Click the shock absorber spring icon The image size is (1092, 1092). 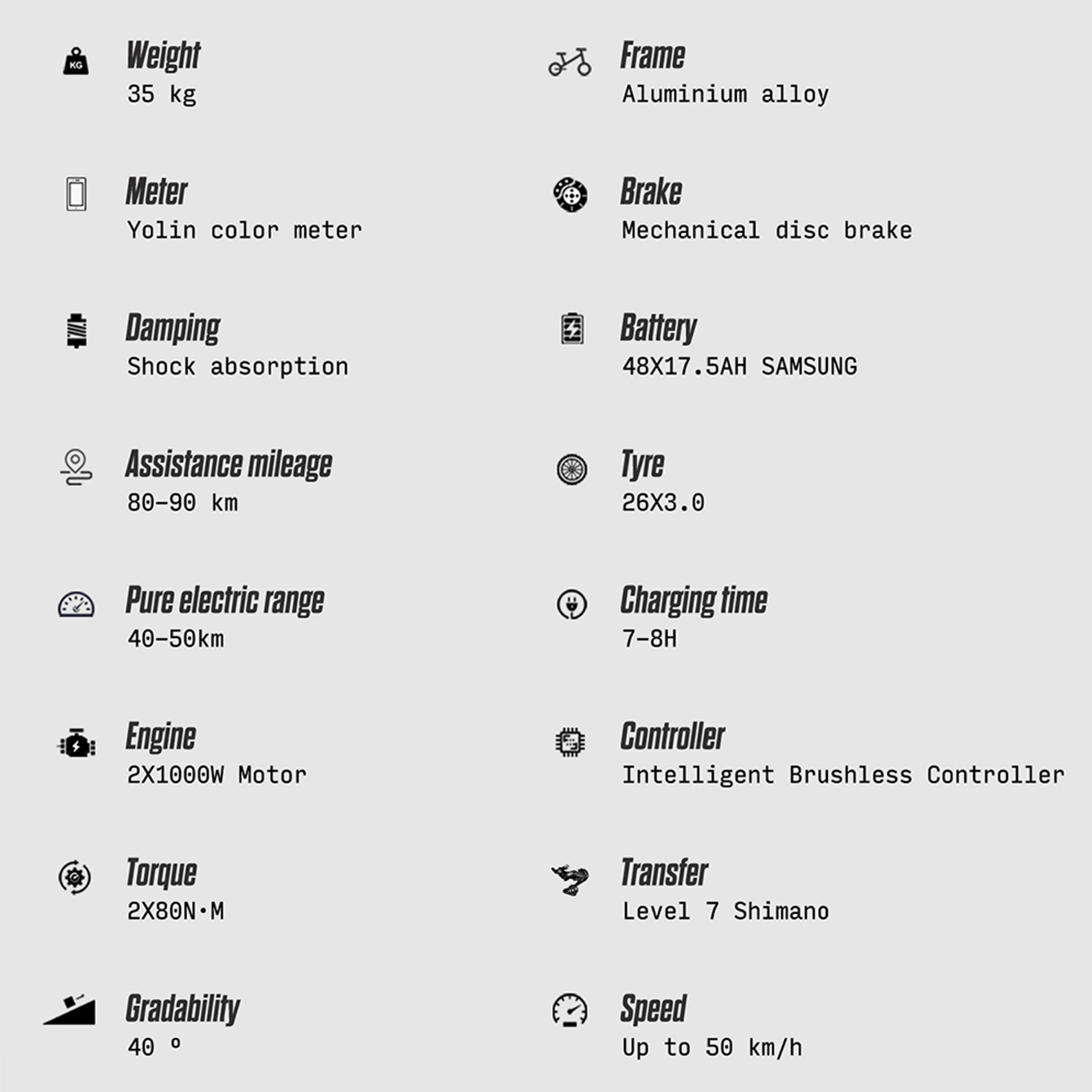coord(77,331)
